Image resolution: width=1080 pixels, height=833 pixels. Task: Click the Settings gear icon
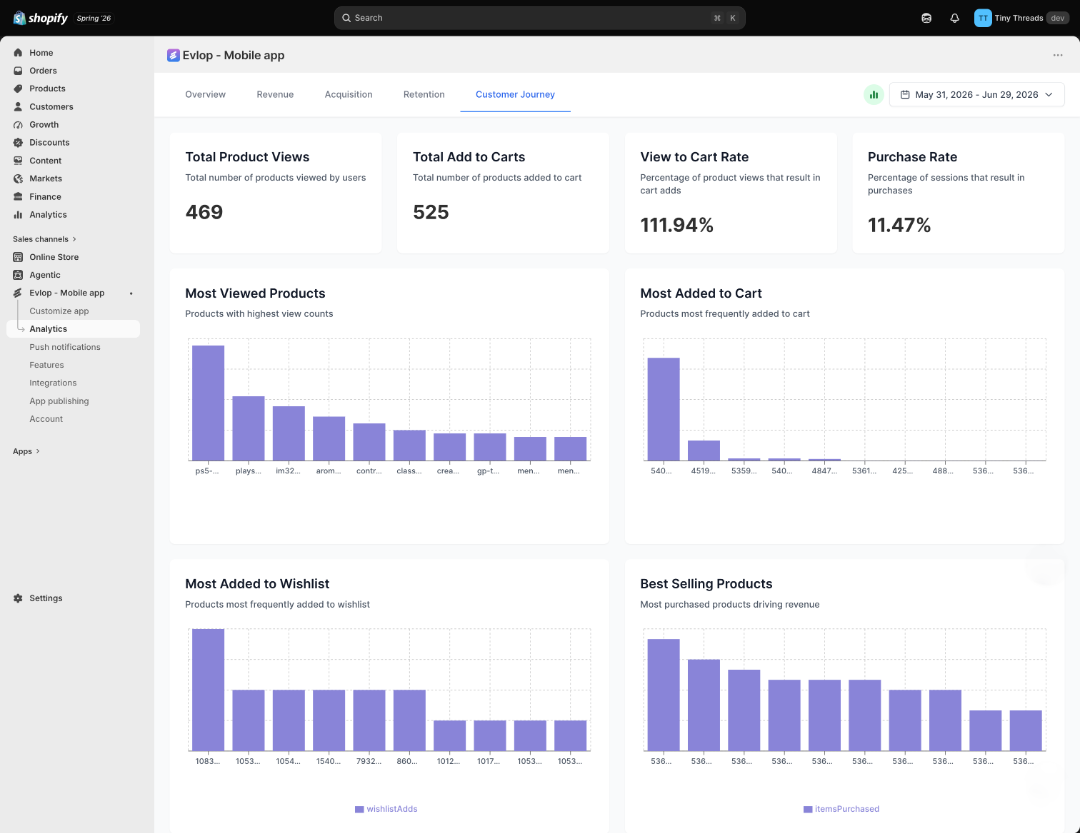click(18, 598)
